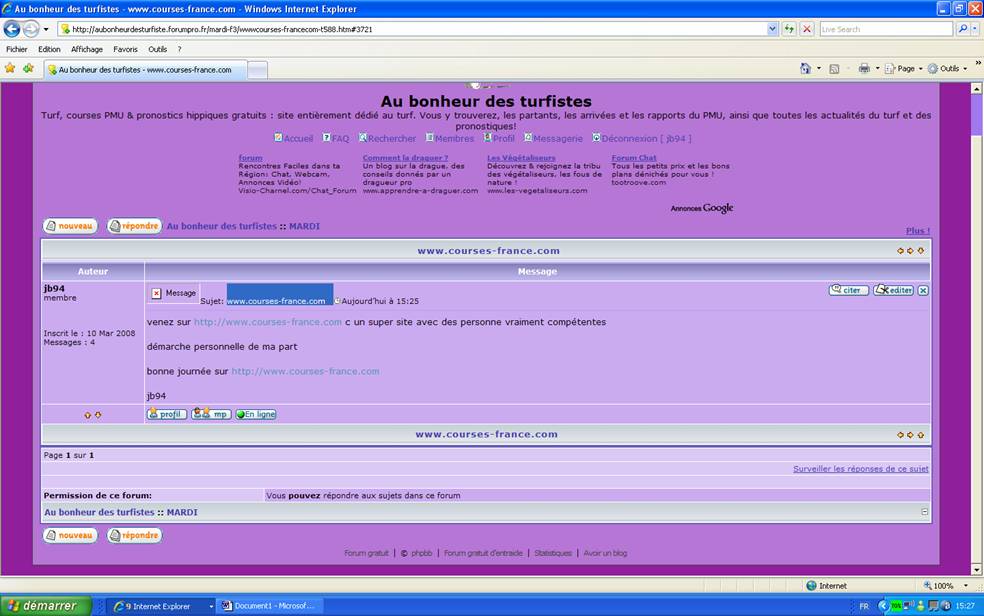
Task: Open the Fichier menu
Action: [16, 49]
